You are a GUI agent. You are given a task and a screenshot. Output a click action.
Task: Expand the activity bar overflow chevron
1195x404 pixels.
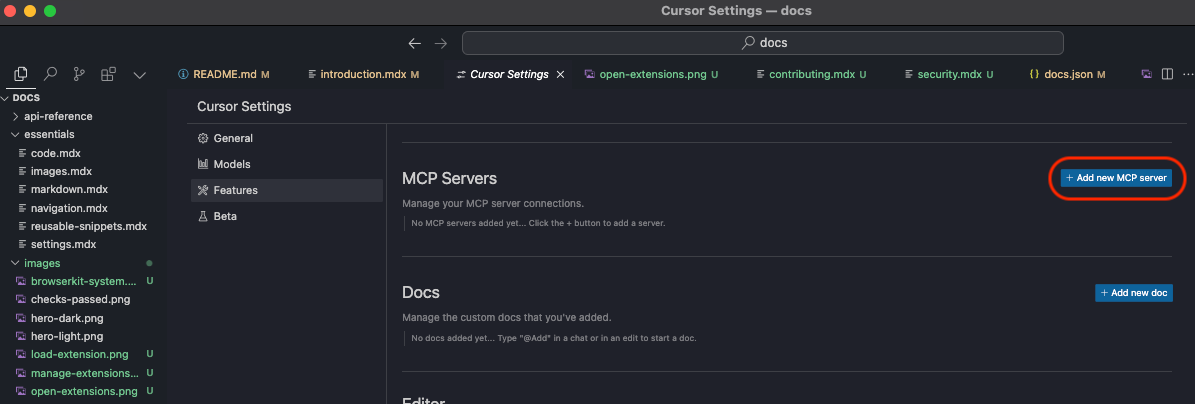[x=139, y=75]
